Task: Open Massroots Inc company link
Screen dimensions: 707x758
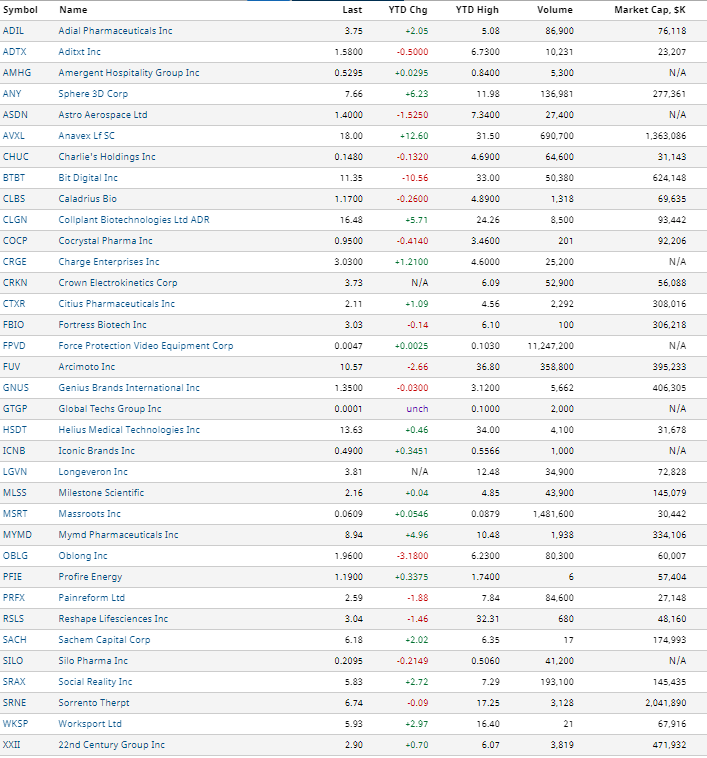Action: point(89,514)
